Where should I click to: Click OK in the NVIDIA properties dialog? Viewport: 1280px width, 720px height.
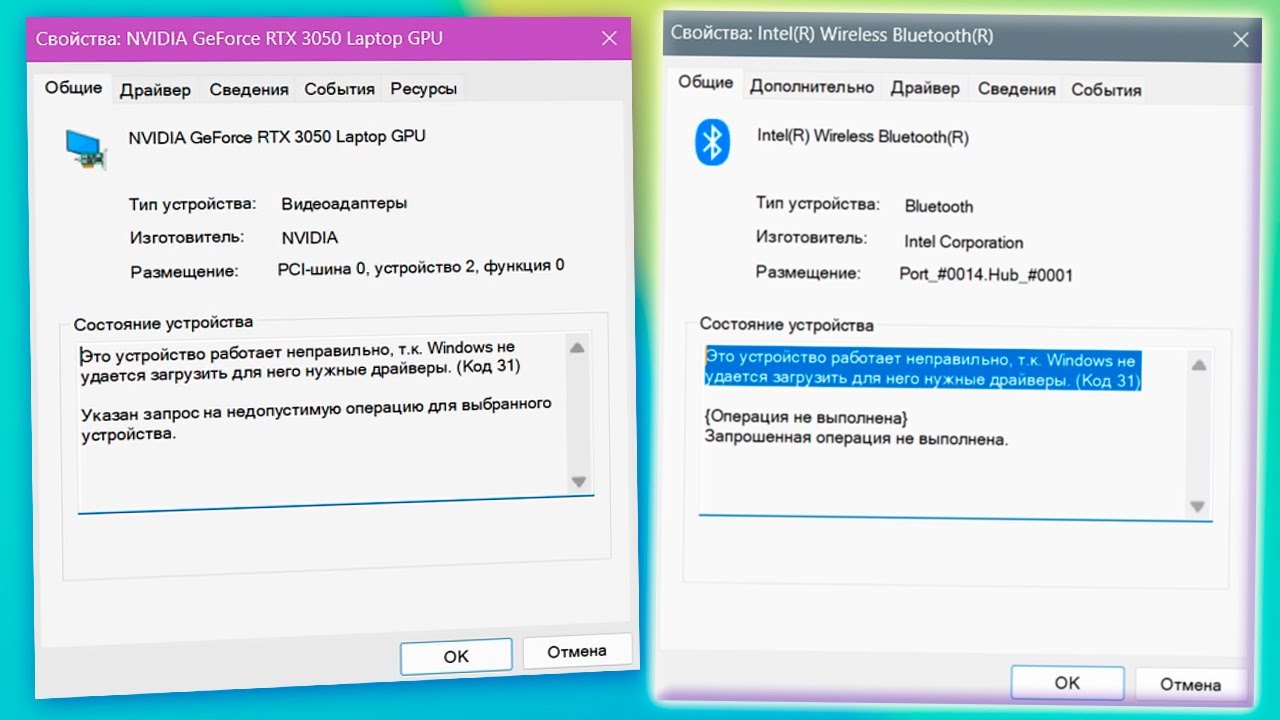[456, 657]
